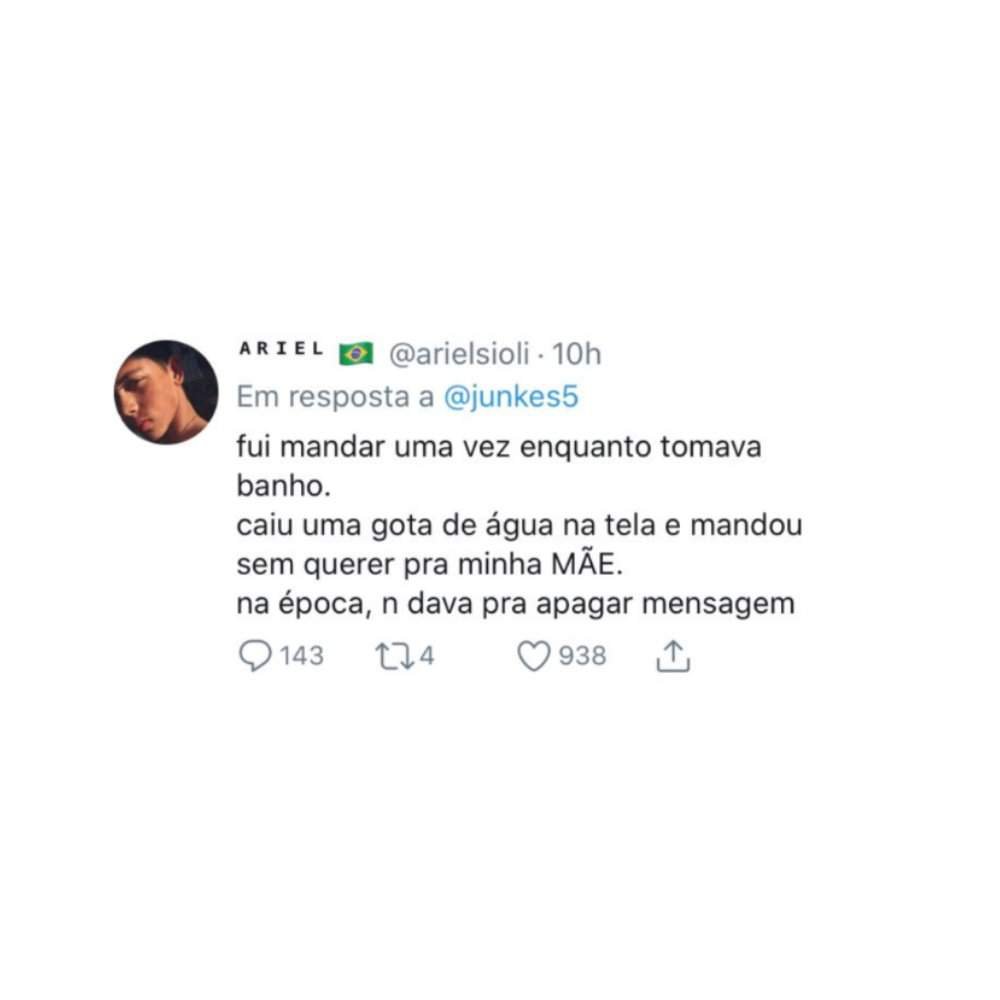
Task: Click the 10h timestamp
Action: tap(577, 353)
